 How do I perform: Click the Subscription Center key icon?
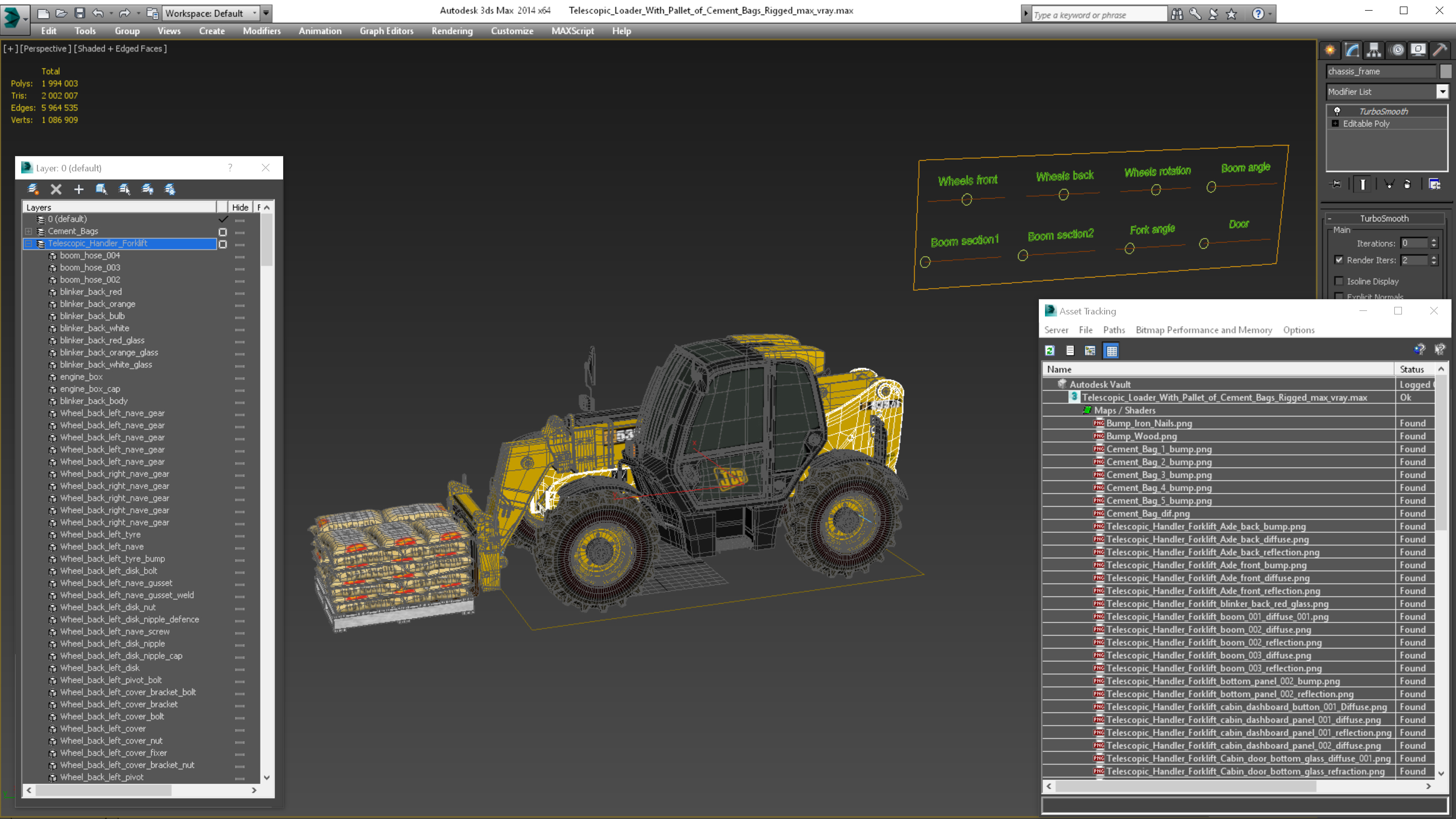(x=1195, y=14)
